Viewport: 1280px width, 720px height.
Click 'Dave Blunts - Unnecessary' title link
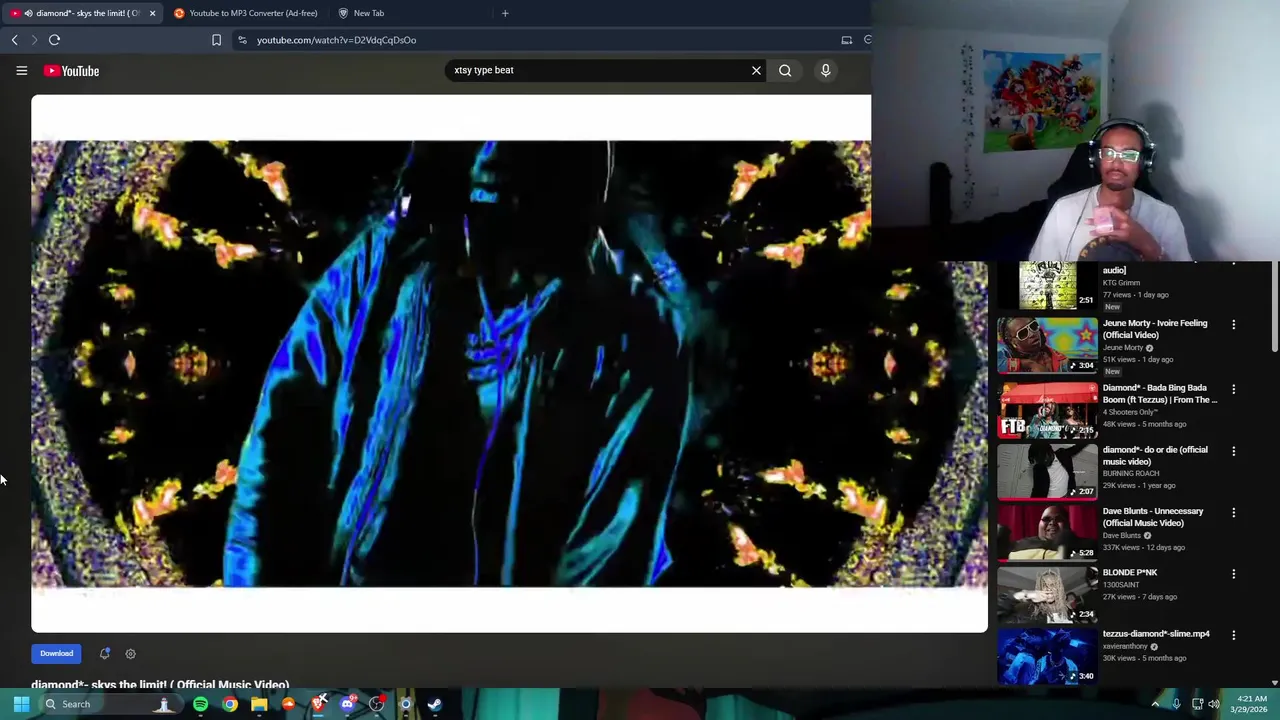1153,517
